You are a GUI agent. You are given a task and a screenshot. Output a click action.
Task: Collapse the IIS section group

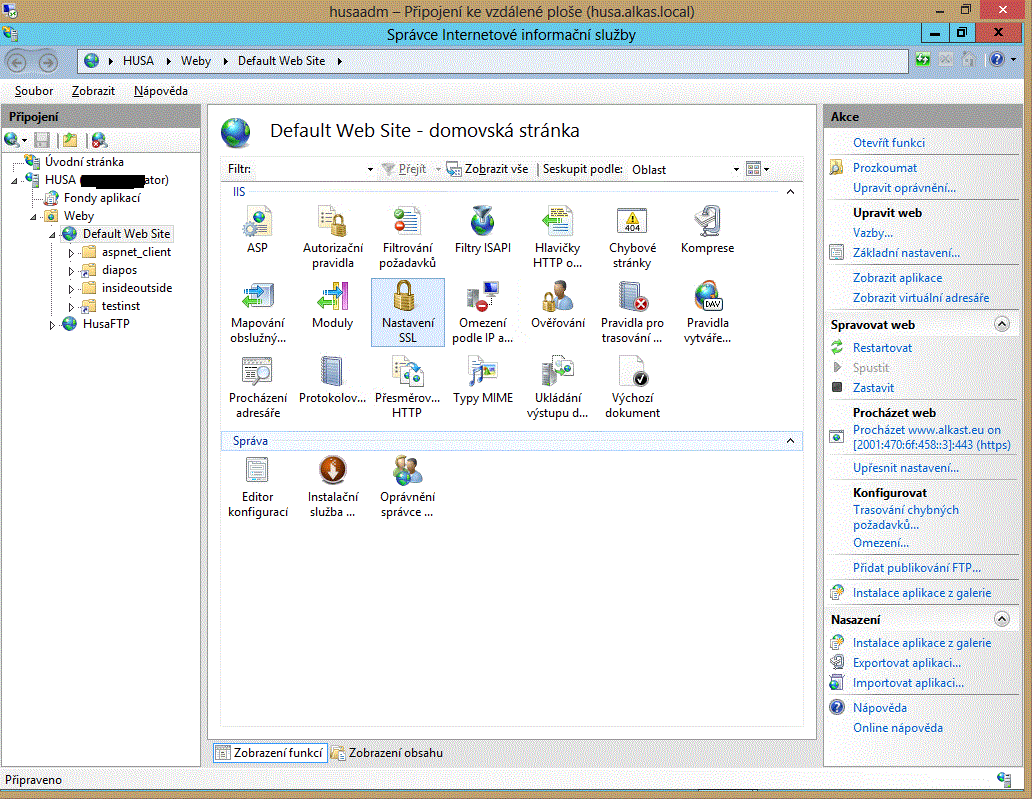click(790, 190)
